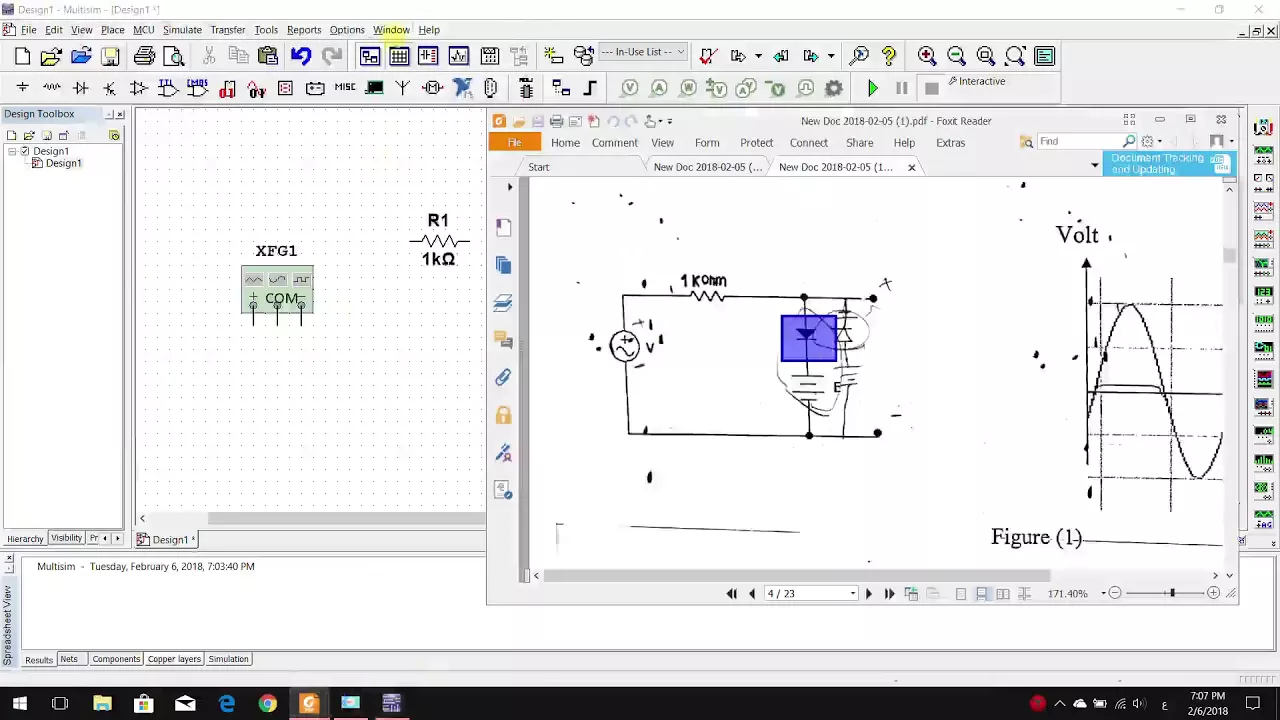Open the Place menu in Multisim

112,30
